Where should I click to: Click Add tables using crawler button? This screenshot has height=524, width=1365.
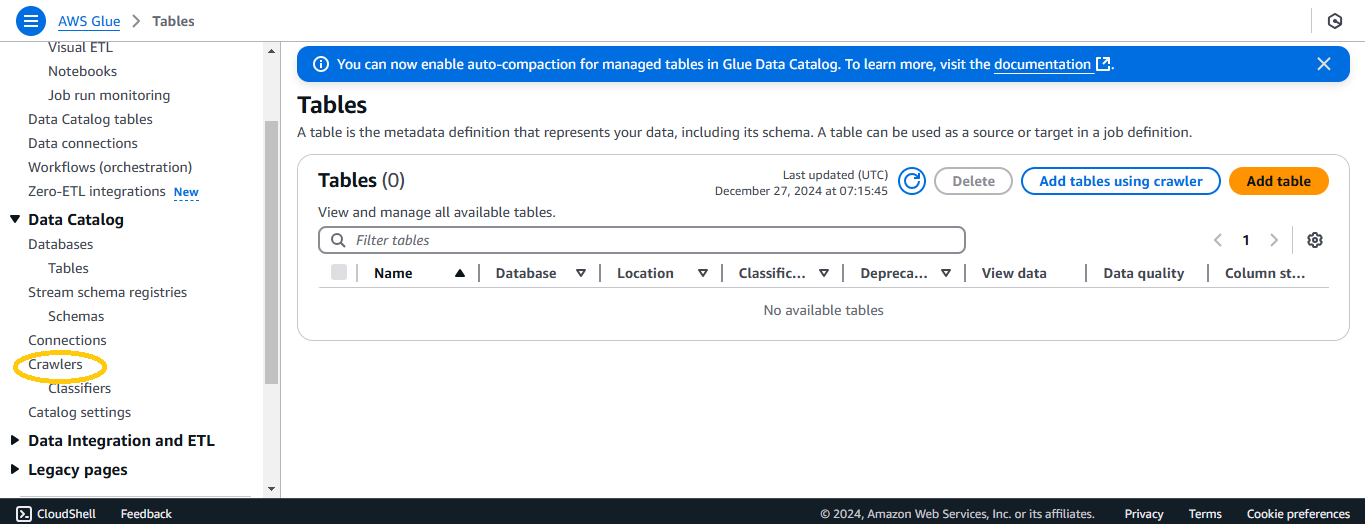pos(1121,181)
